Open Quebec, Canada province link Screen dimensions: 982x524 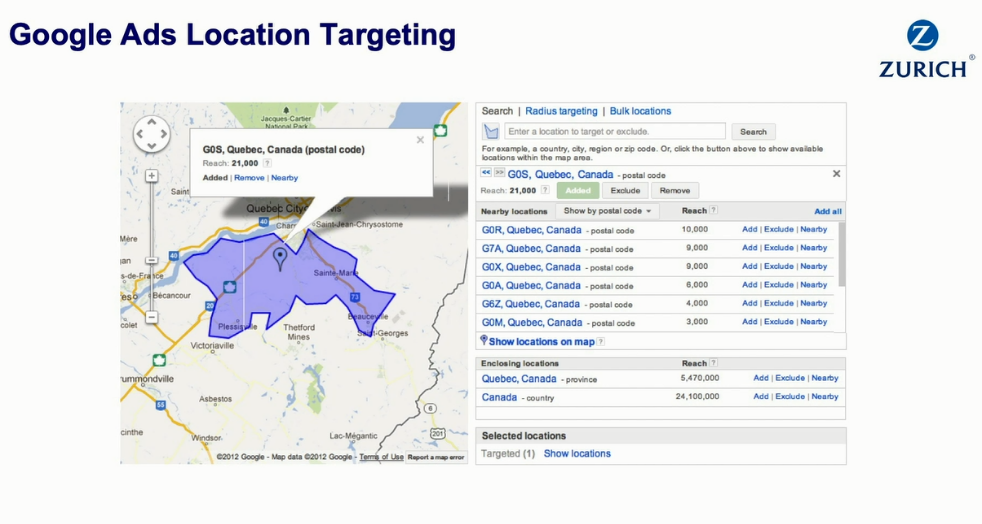[x=519, y=379]
